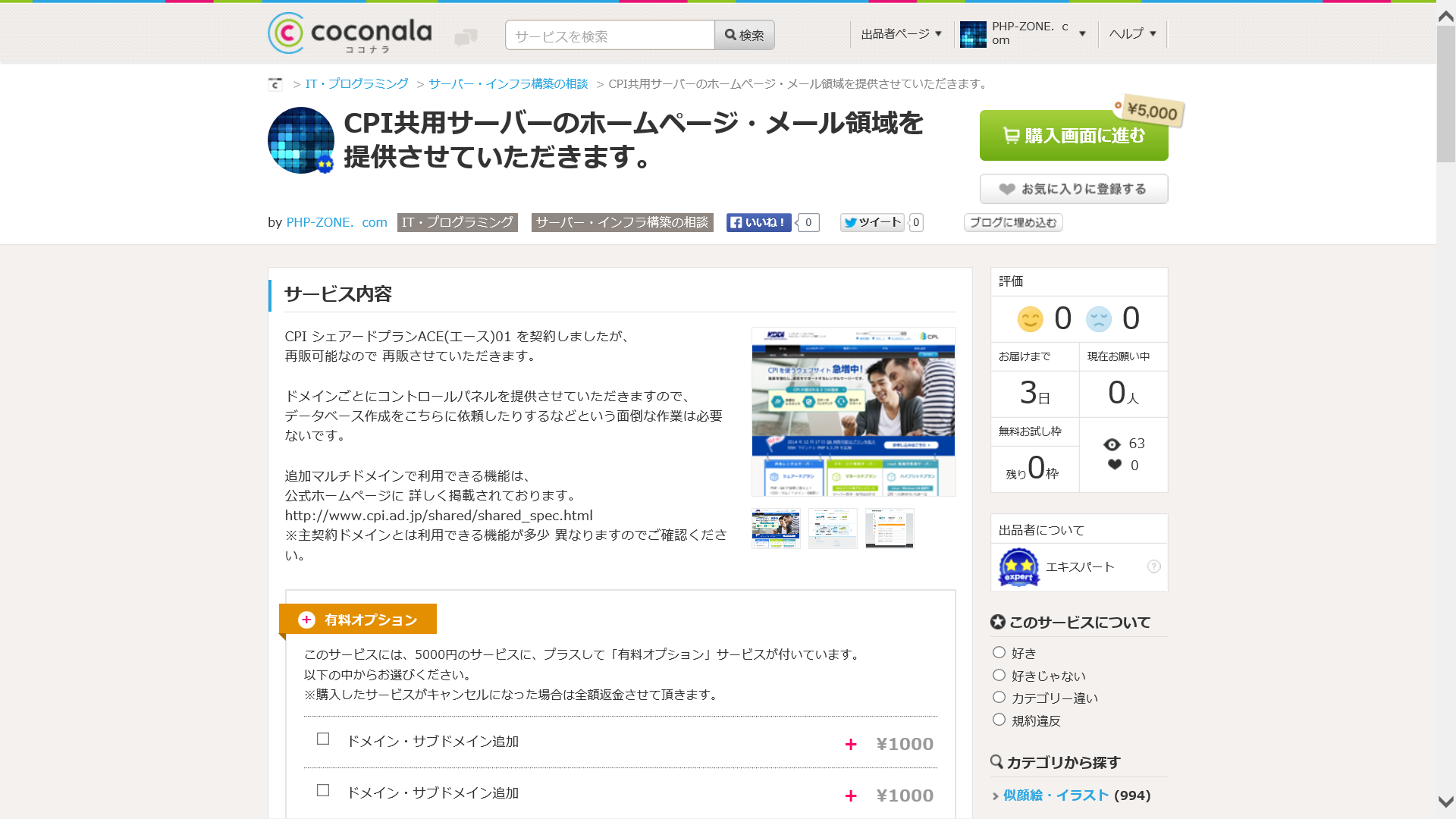Expand the ヘルプ dropdown menu
Screen dimensions: 1456x819
click(x=1132, y=34)
